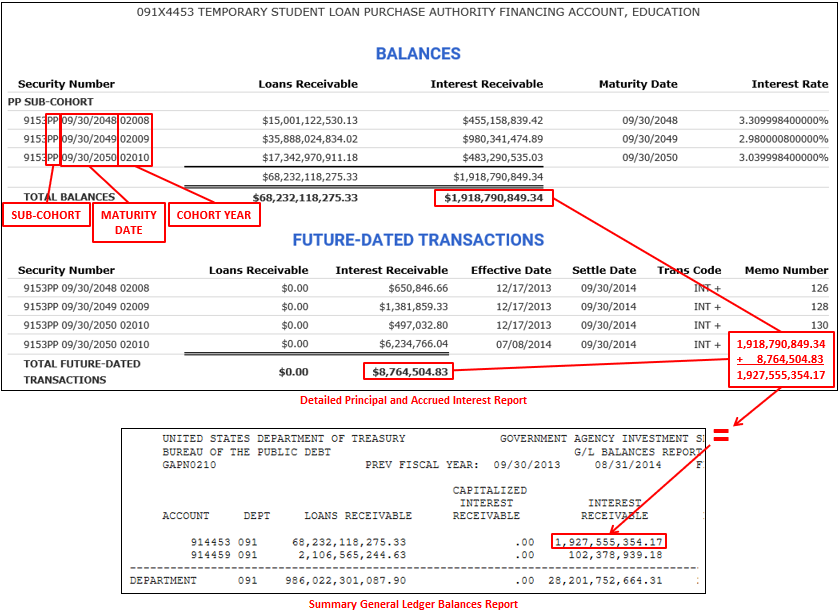This screenshot has height=613, width=839.
Task: Click the DEPARTMENT row label in ledger
Action: point(163,580)
